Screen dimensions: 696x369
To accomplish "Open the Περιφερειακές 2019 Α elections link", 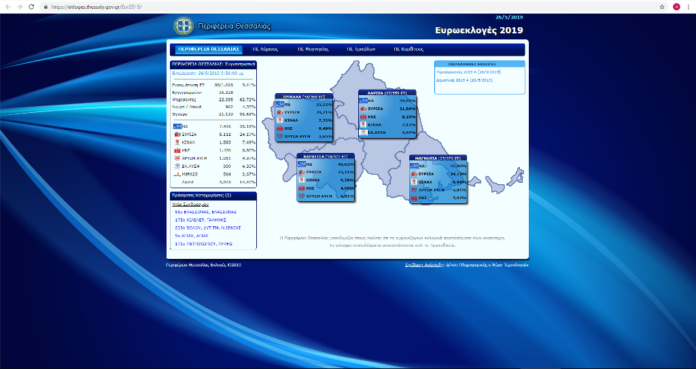I will coord(469,72).
